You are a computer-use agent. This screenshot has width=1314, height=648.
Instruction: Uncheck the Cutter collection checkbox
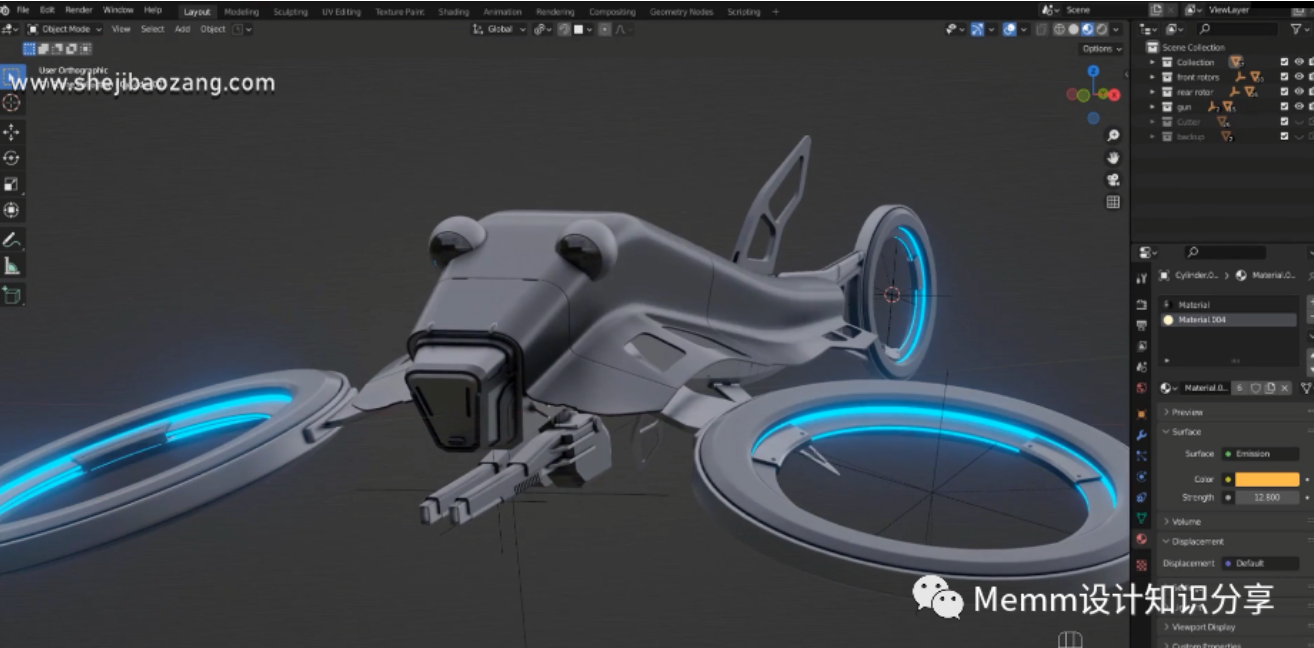point(1284,121)
